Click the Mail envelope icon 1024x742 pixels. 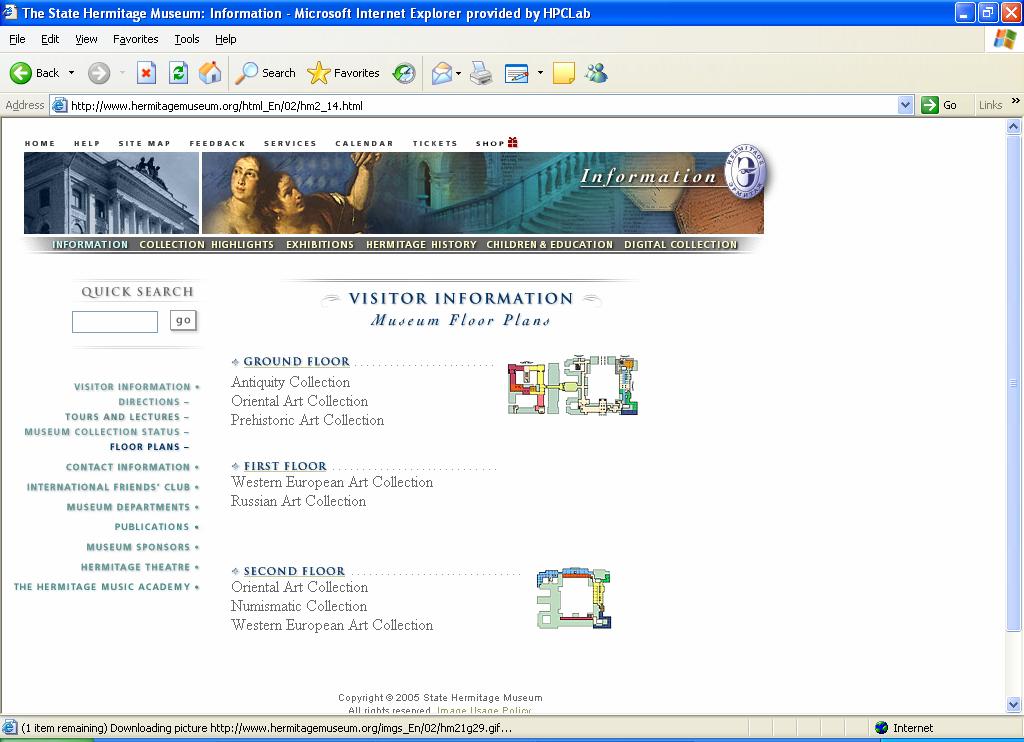[442, 73]
